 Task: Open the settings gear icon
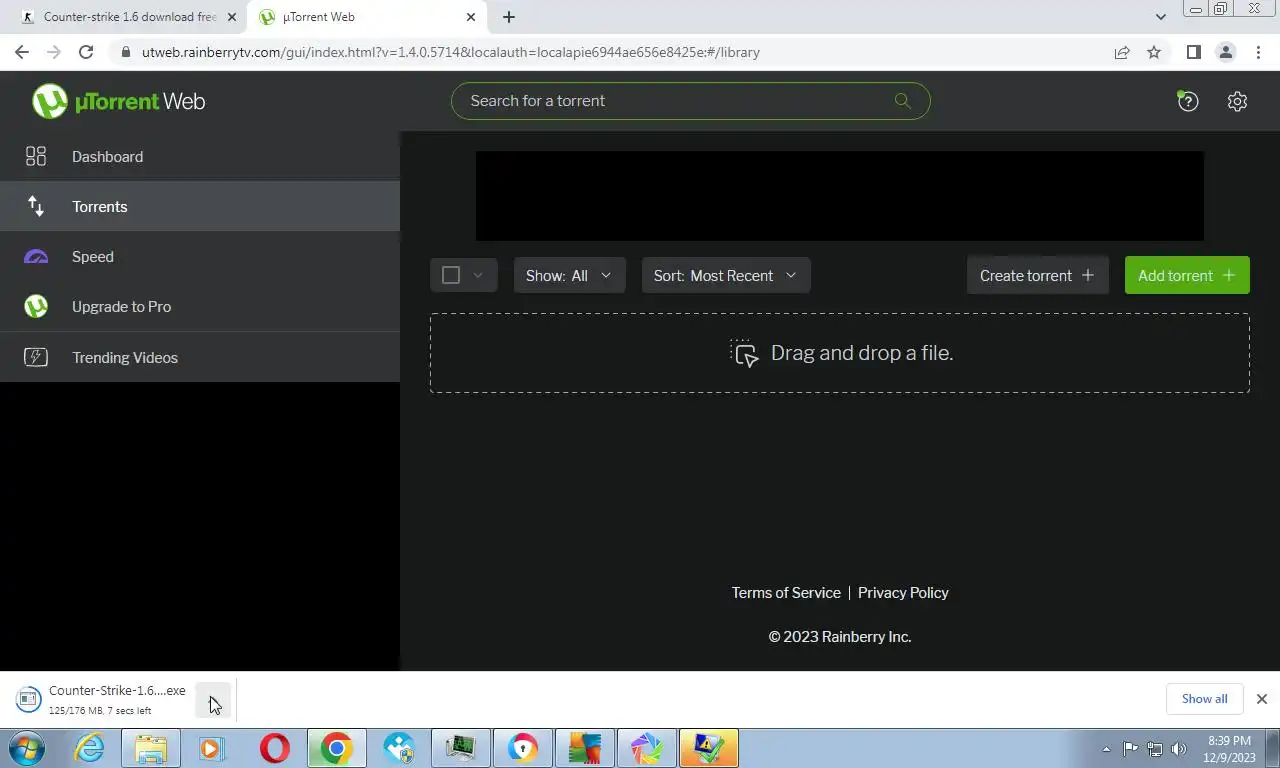pos(1237,101)
